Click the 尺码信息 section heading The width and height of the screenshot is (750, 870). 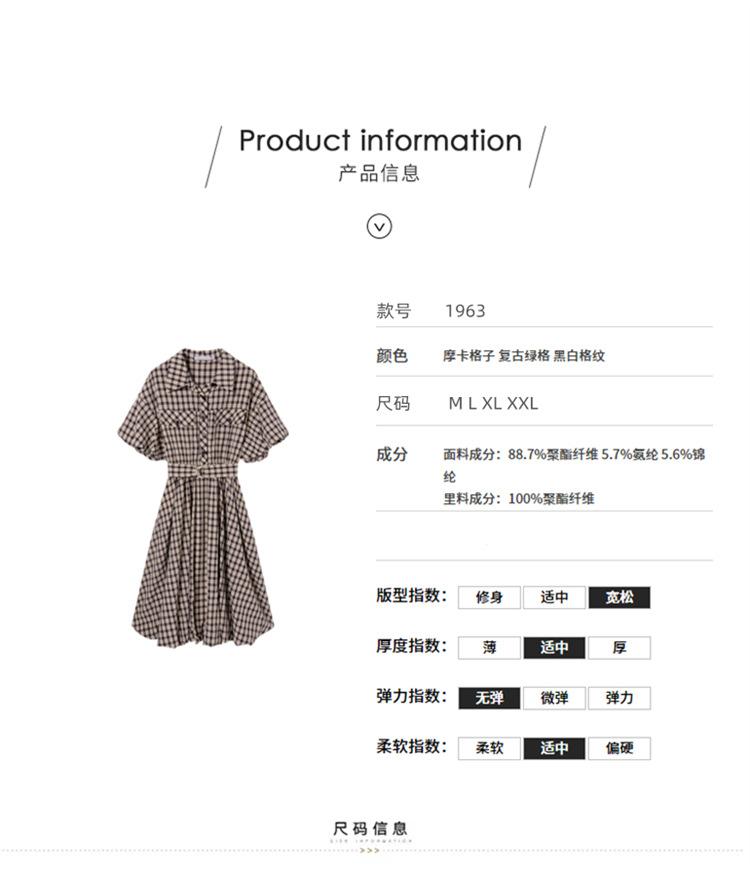click(371, 829)
